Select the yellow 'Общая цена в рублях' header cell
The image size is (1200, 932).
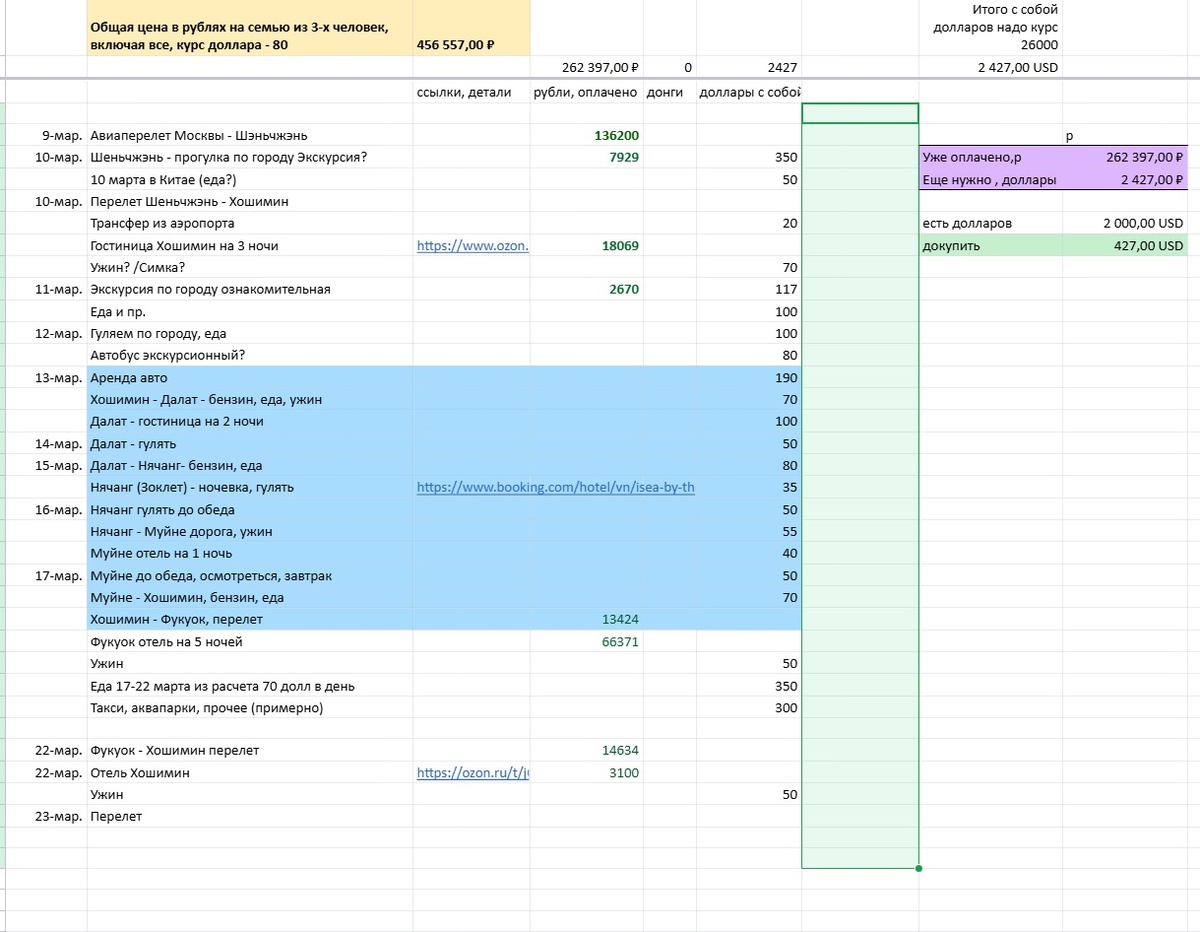click(x=250, y=28)
